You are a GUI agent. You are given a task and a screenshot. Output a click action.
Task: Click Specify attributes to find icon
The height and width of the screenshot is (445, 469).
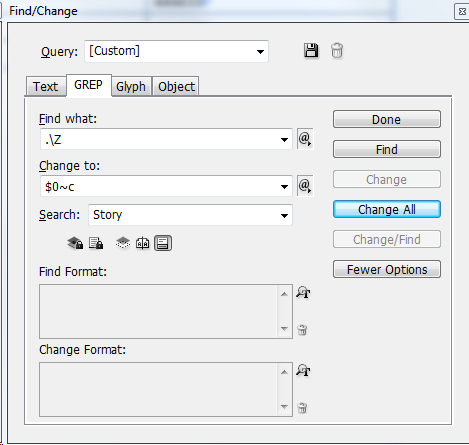click(303, 293)
